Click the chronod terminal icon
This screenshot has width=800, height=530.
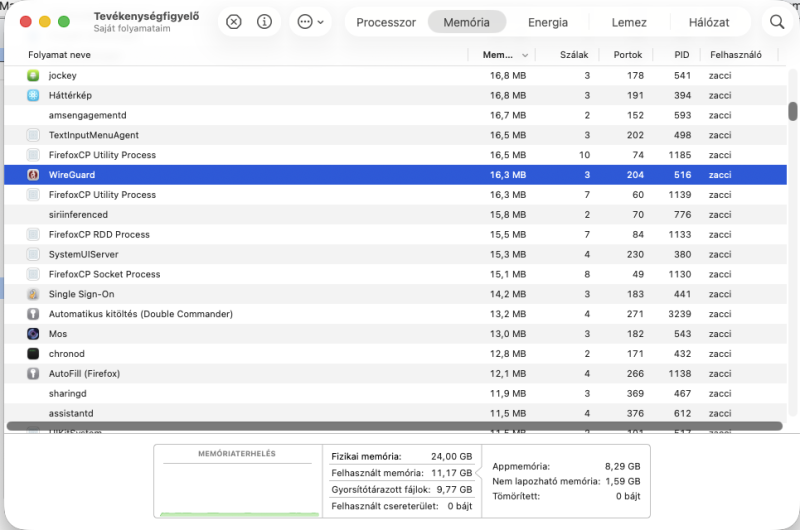tap(33, 354)
